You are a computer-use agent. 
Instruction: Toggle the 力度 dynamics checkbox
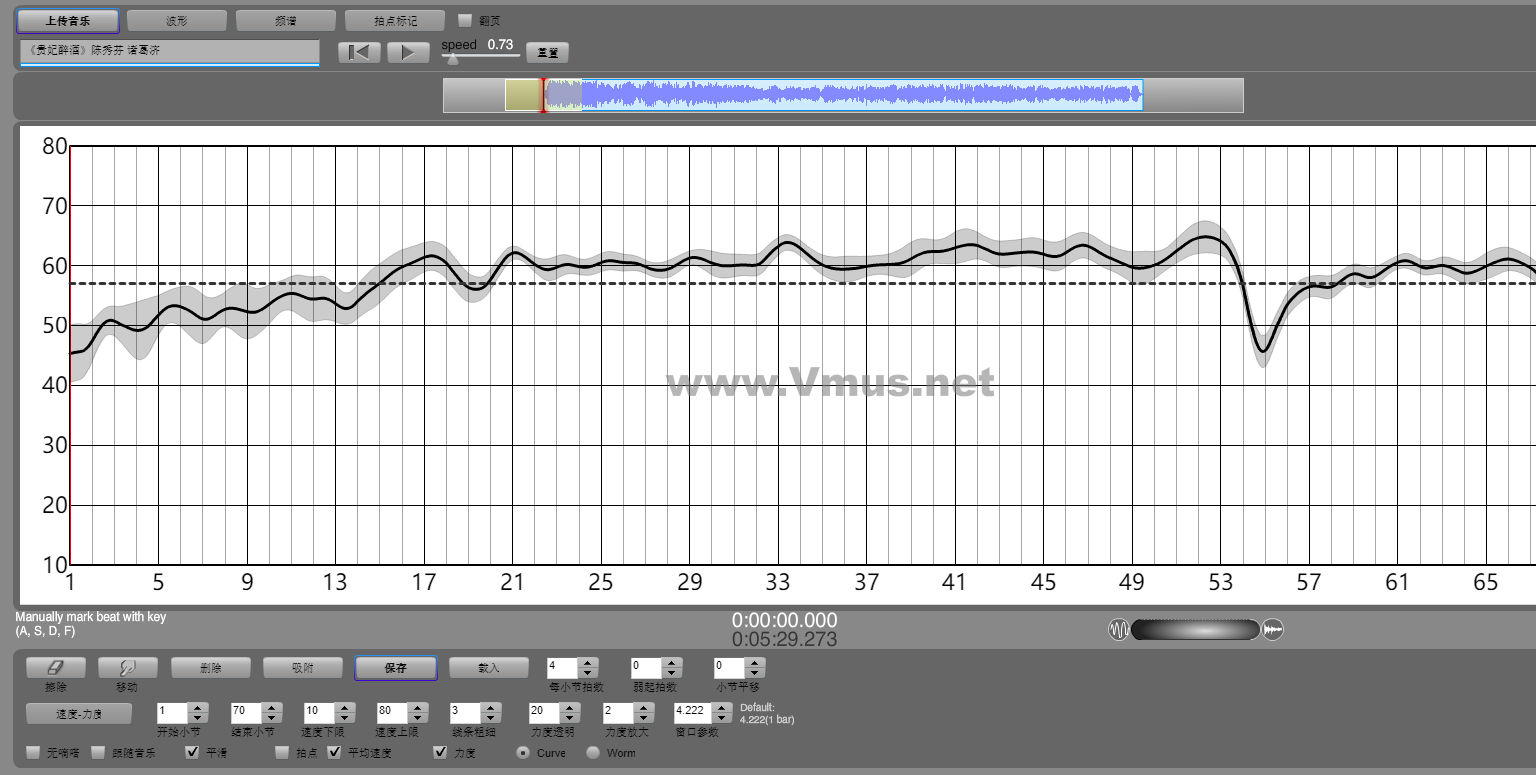coord(440,752)
